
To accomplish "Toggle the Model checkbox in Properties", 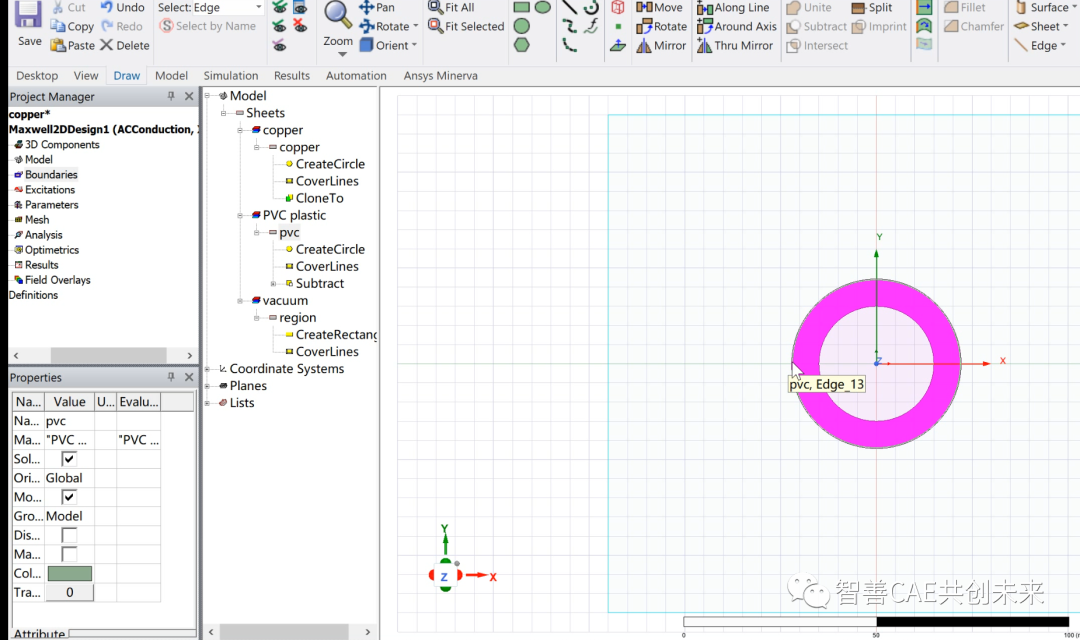I will click(x=68, y=497).
